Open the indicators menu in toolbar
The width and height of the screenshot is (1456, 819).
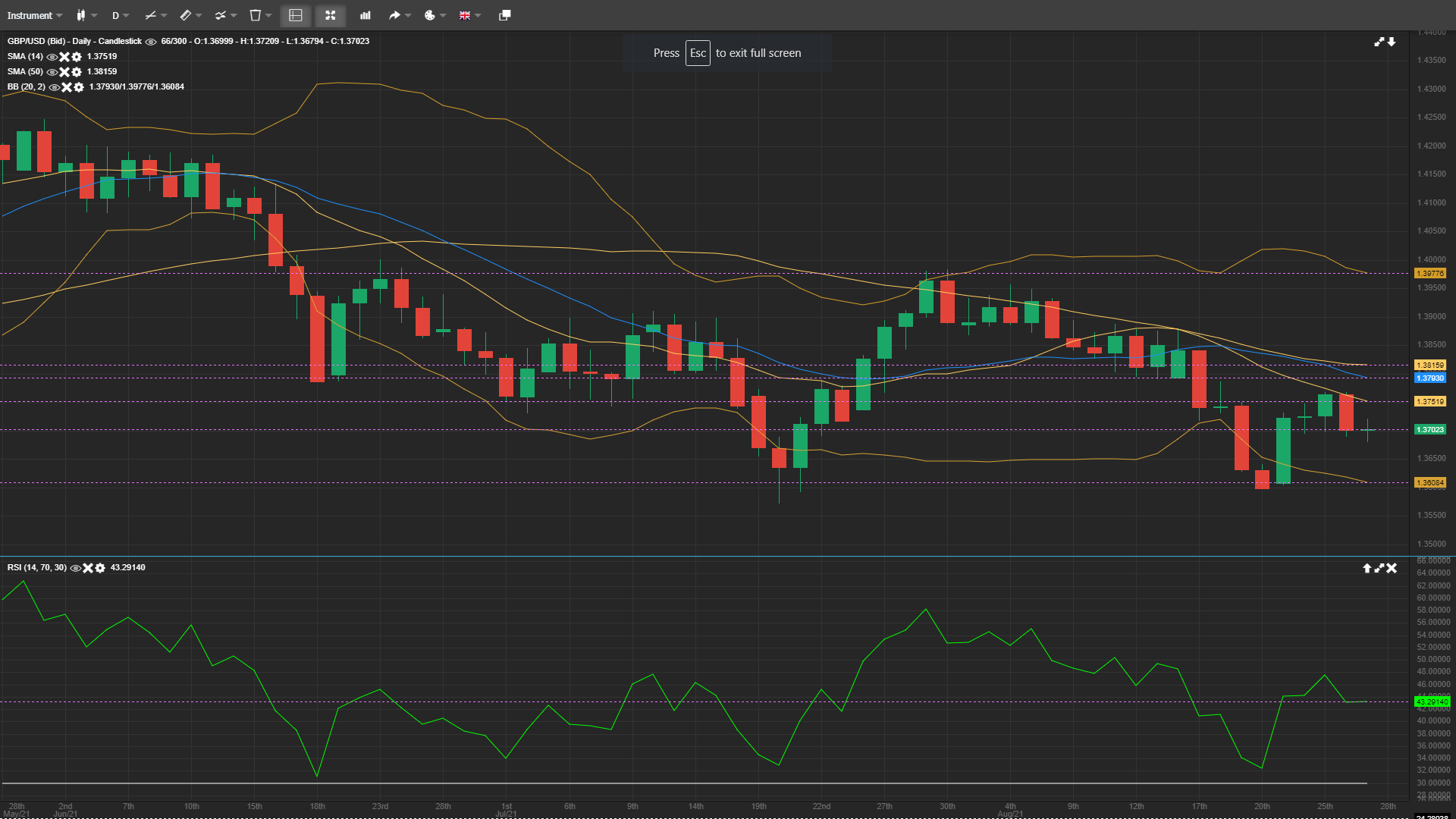coord(225,15)
